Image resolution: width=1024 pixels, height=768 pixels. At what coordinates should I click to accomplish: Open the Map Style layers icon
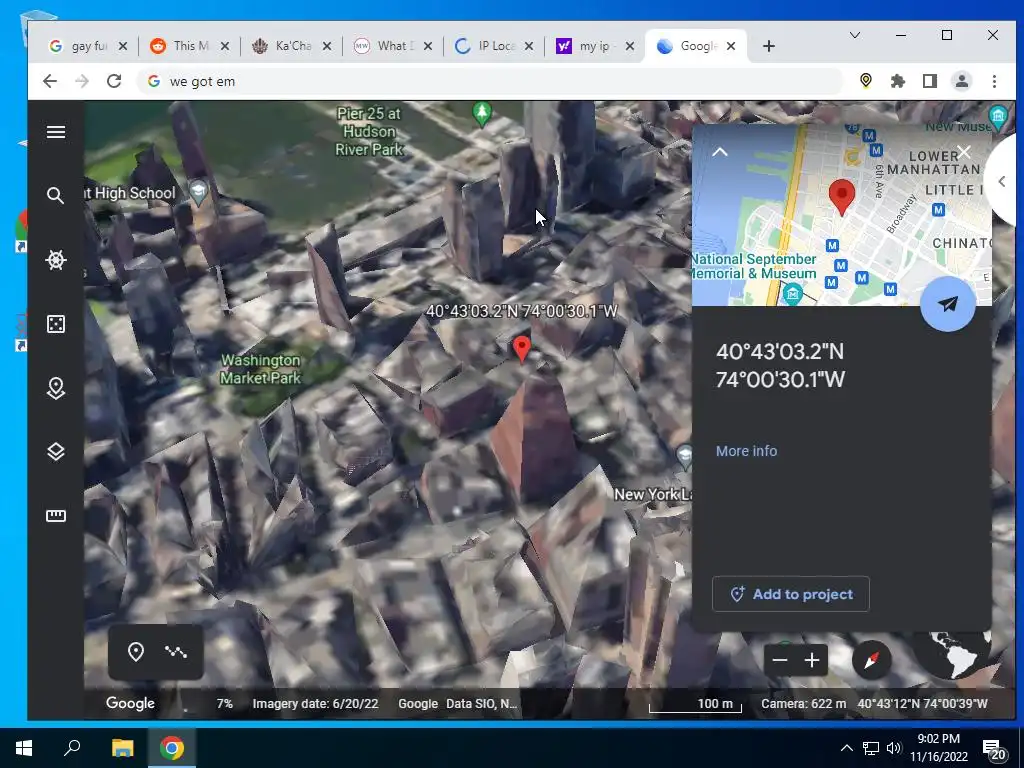pos(56,452)
